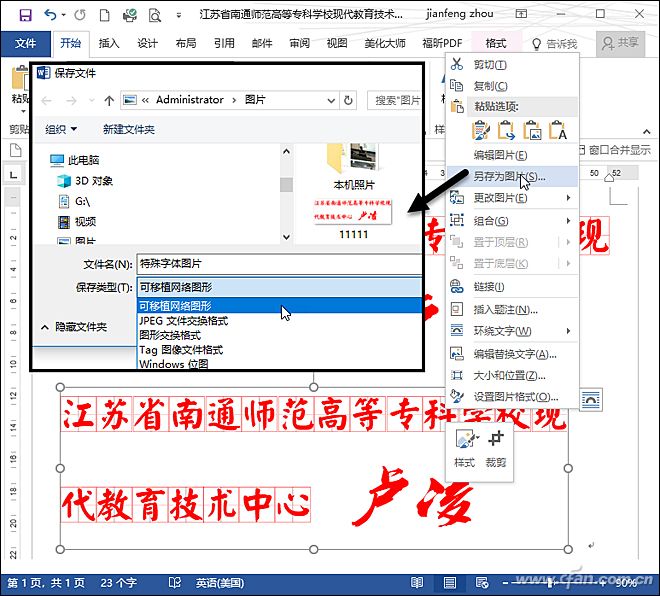Click the back arrow in save dialog
Viewport: 660px width, 596px height.
pos(46,101)
